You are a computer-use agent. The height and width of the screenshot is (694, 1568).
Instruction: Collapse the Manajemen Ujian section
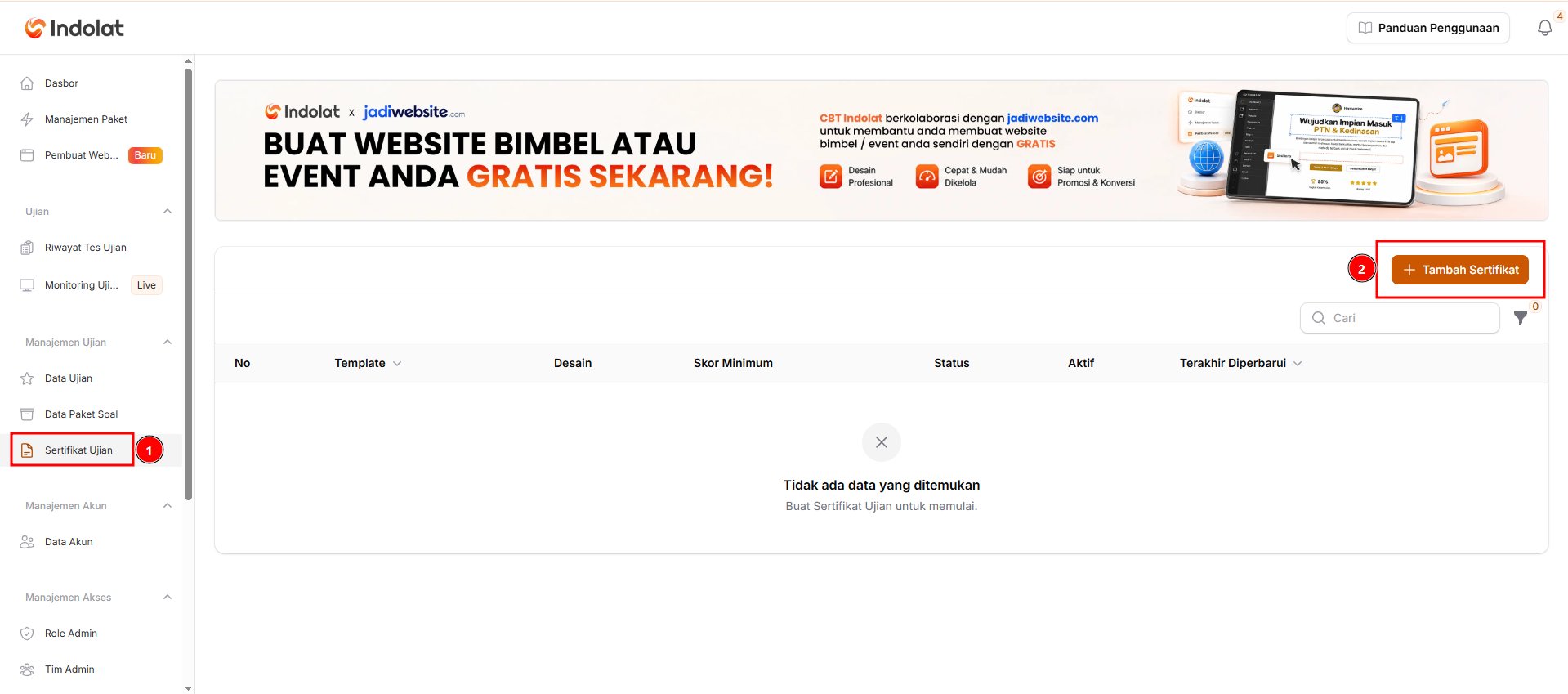(168, 343)
